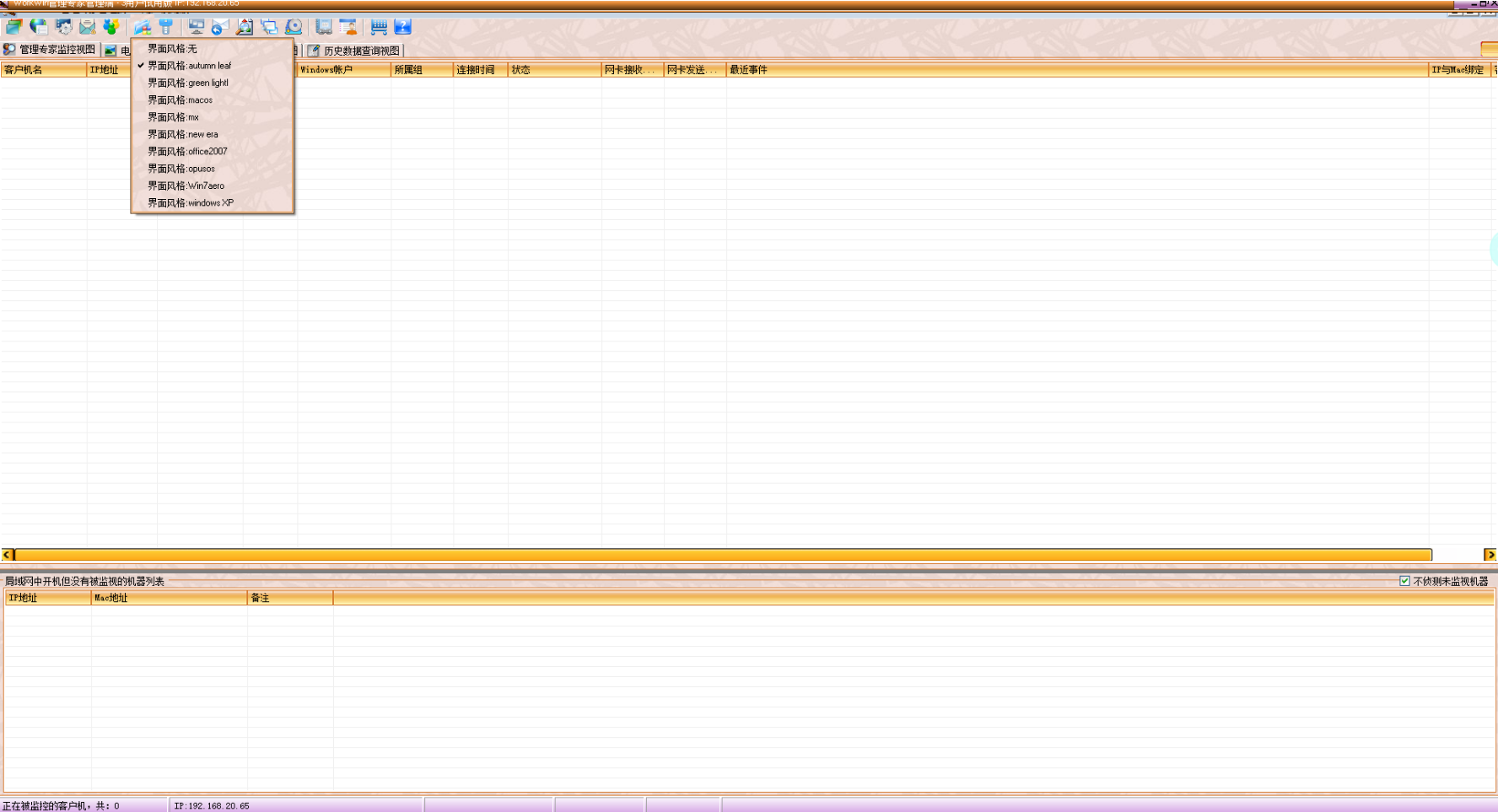Click the orange horizontal scrollbar thumb
This screenshot has width=1498, height=812.
pos(724,555)
